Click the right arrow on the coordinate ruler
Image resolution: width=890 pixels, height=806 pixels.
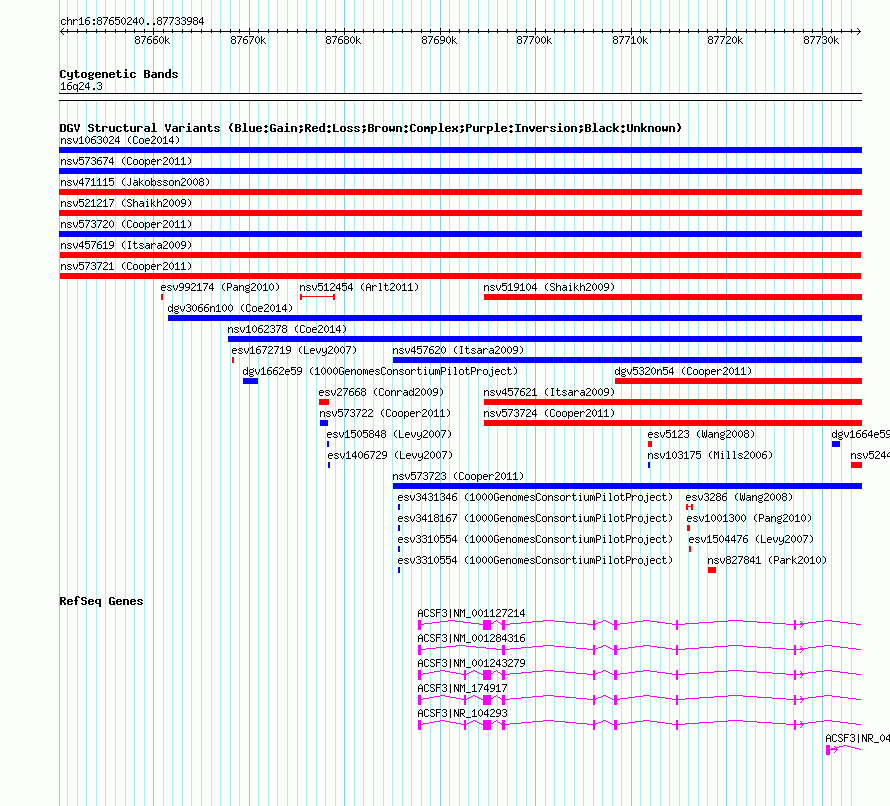(858, 31)
